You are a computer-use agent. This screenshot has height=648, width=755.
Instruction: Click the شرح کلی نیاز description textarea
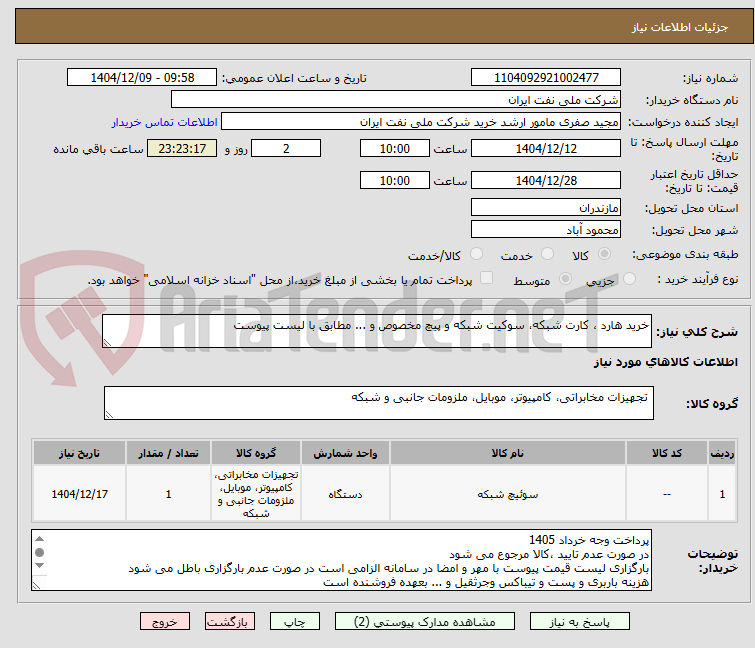377,331
